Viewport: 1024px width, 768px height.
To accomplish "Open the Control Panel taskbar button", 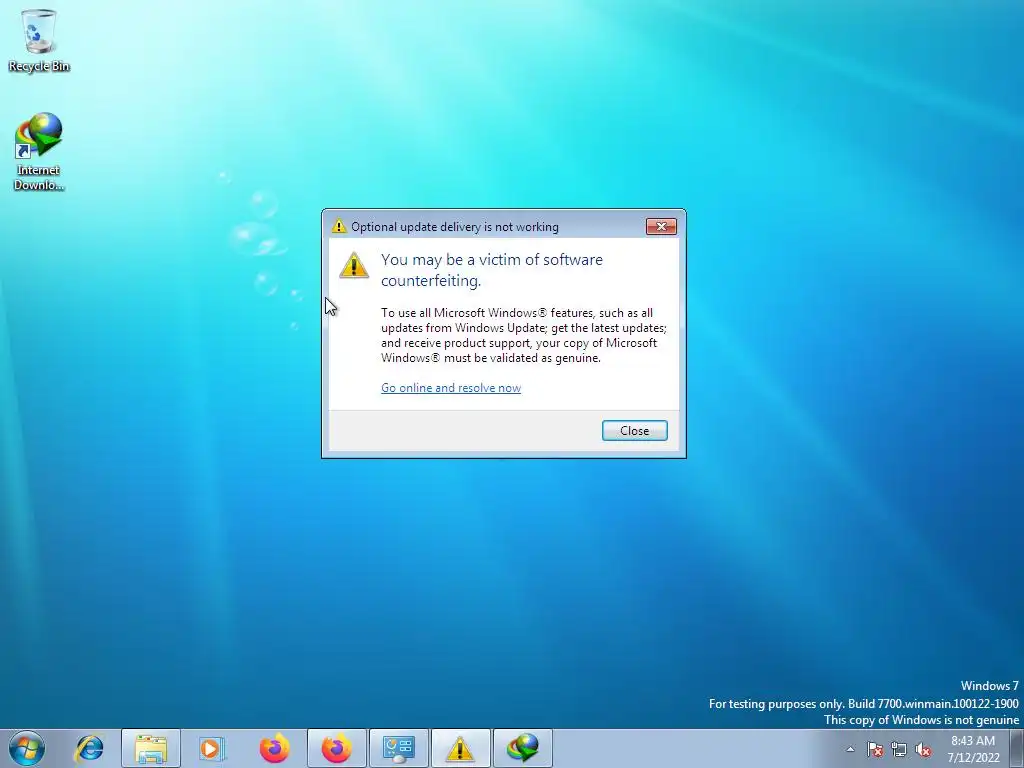I will pos(399,748).
